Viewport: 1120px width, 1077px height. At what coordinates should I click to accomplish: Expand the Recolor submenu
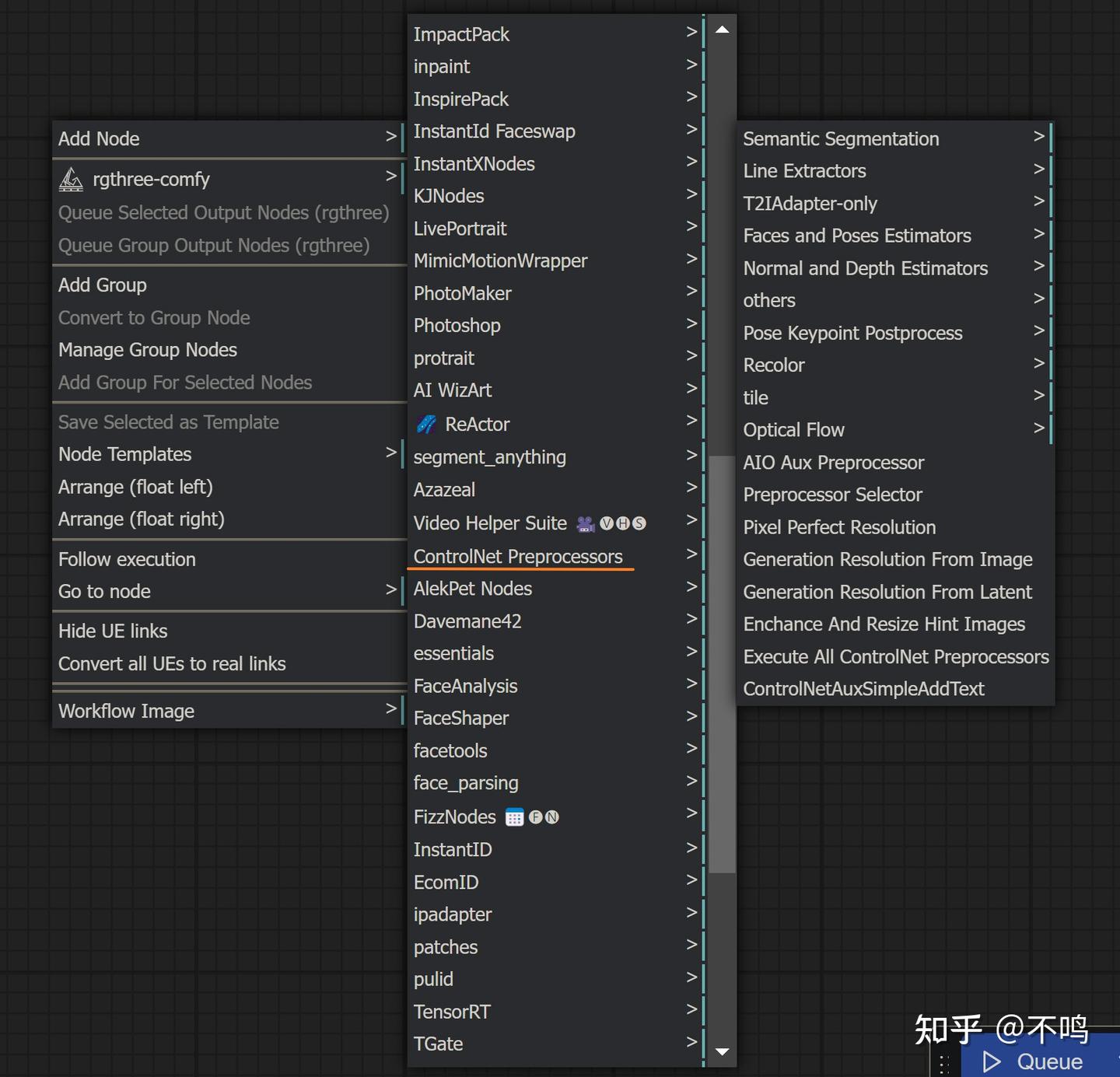click(895, 365)
